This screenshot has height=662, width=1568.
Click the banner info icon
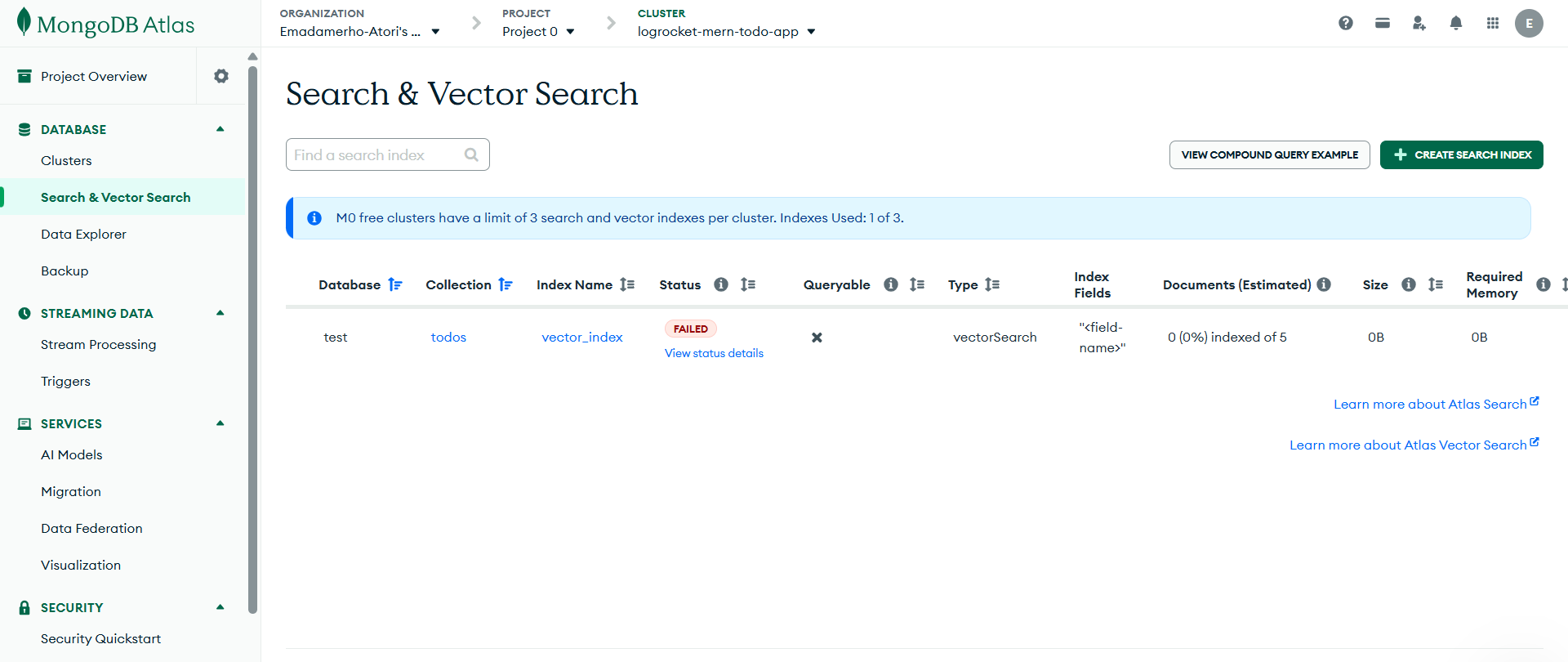pyautogui.click(x=314, y=218)
